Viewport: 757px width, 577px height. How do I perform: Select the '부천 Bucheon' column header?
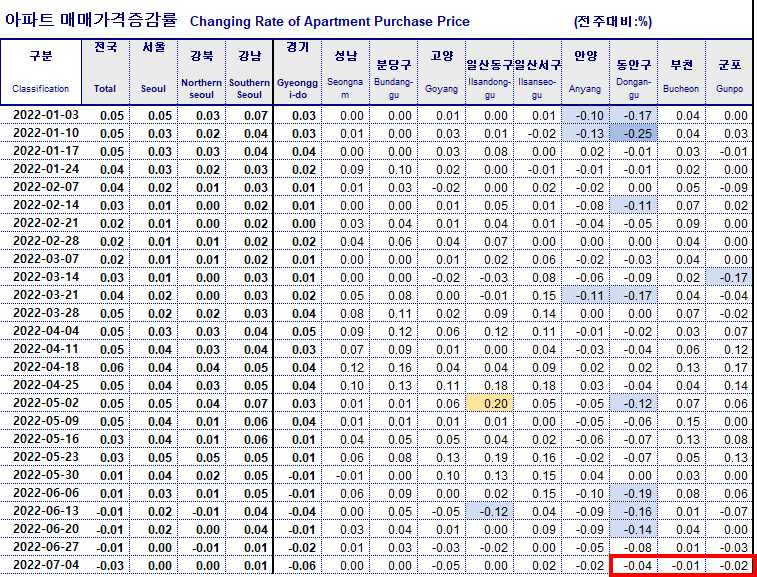click(x=681, y=72)
